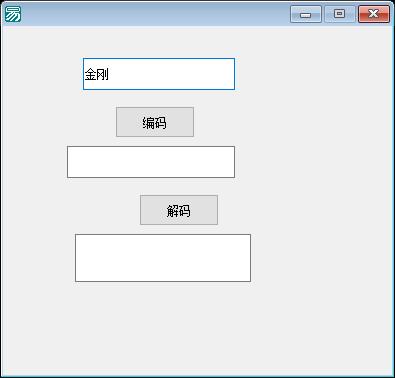This screenshot has width=395, height=378.
Task: Open the system menu via the app icon
Action: click(13, 14)
